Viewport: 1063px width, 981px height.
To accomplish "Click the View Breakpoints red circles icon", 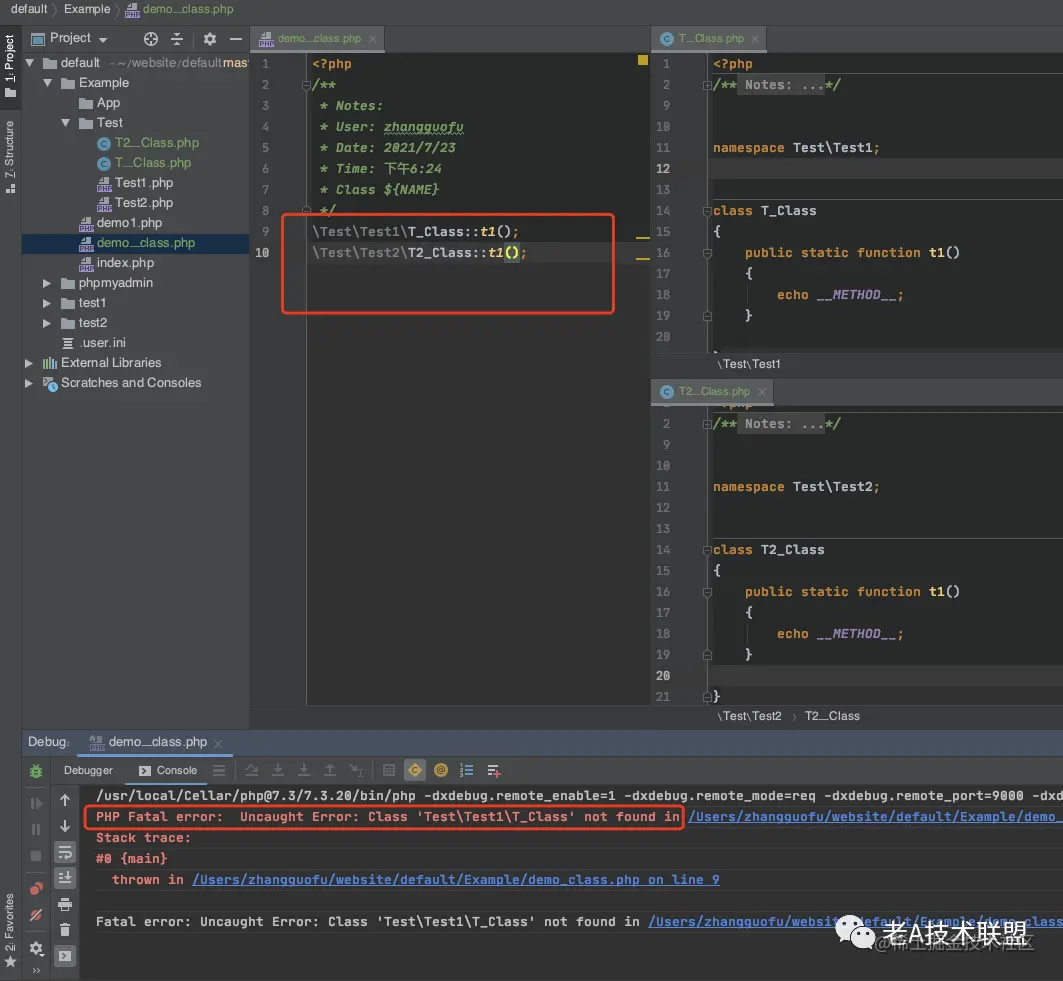I will 36,889.
